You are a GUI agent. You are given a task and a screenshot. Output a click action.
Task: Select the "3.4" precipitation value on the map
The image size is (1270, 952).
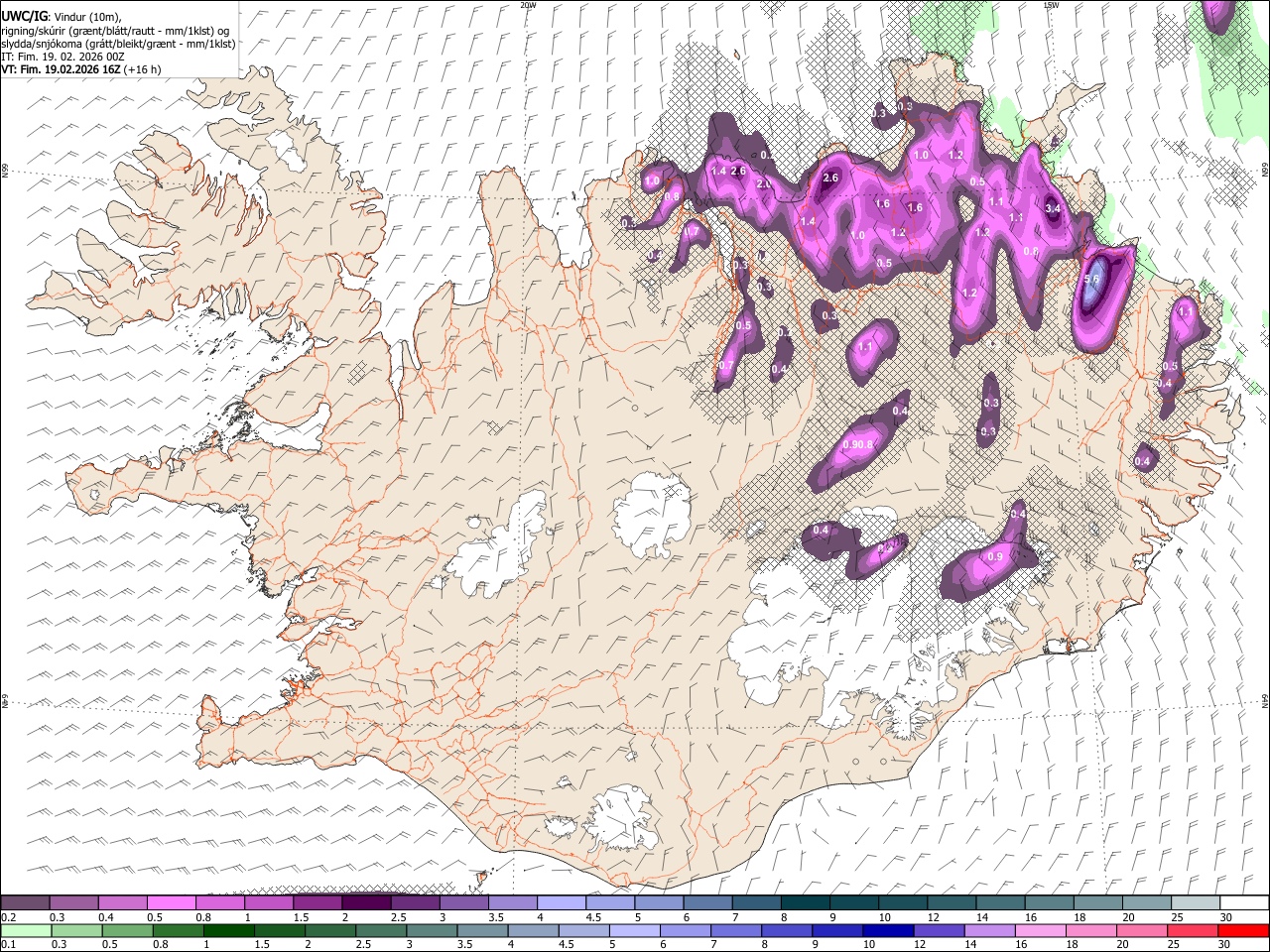[x=1054, y=209]
